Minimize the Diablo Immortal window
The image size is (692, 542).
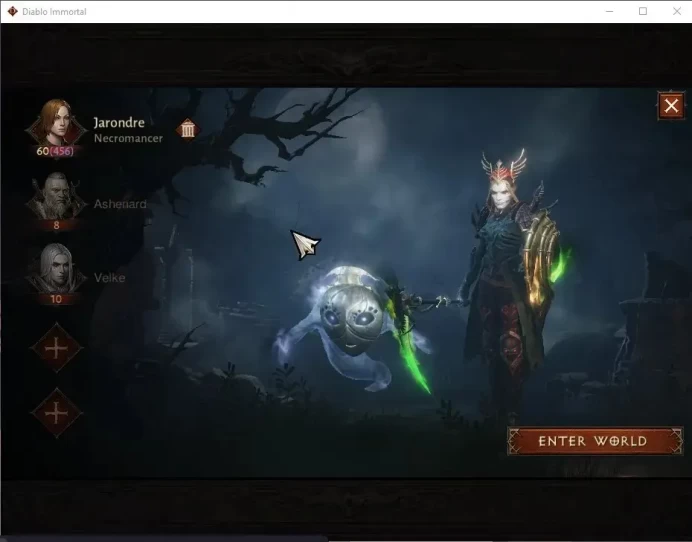click(x=609, y=11)
